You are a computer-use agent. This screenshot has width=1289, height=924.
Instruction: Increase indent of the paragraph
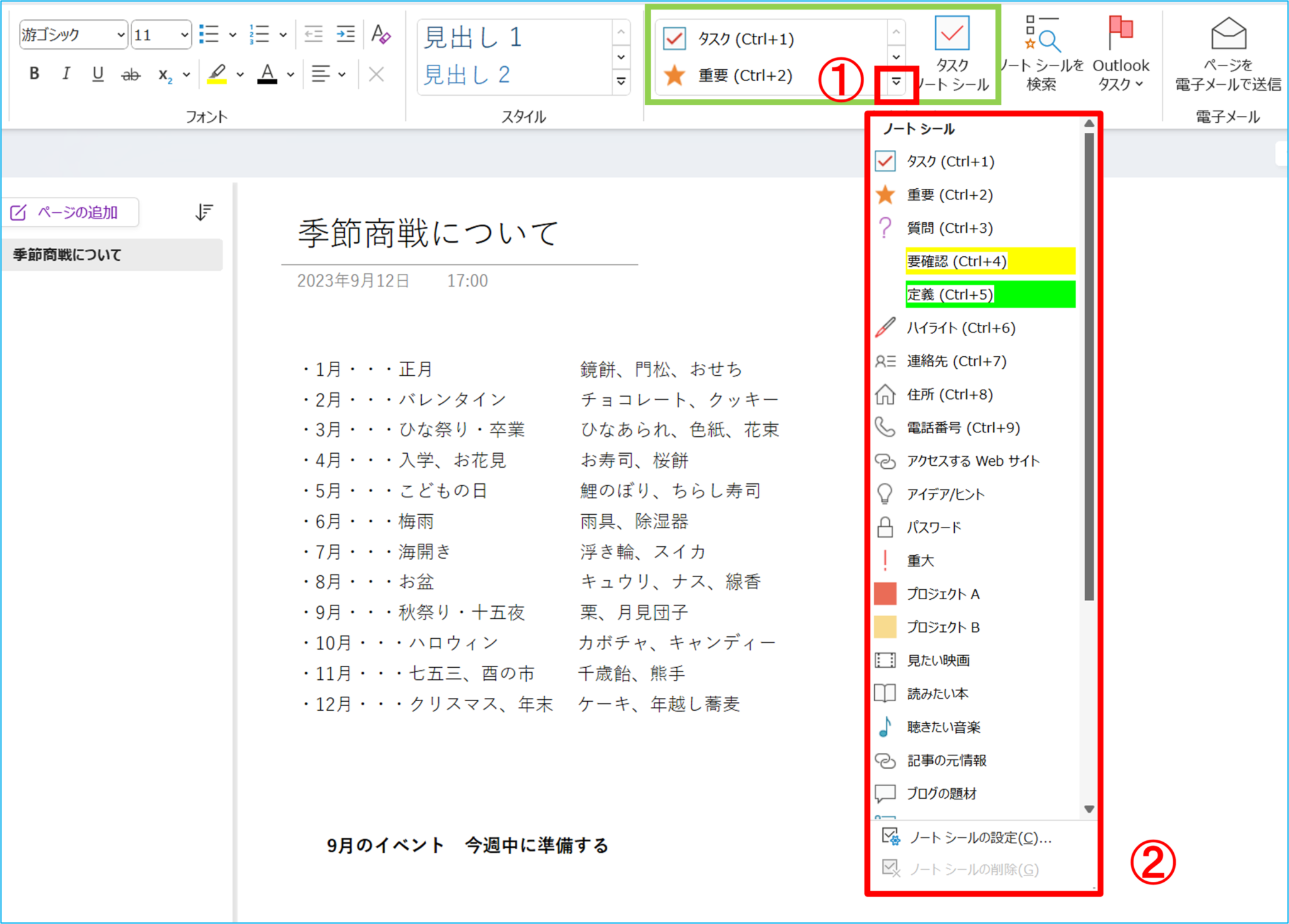(x=346, y=35)
